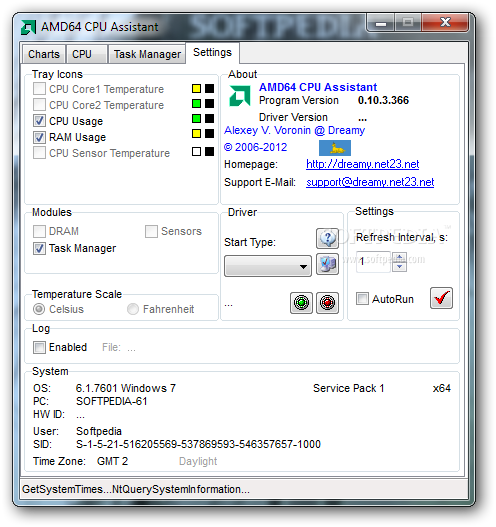This screenshot has width=496, height=527.
Task: Click green foreground swatch for CPU Usage
Action: click(x=196, y=118)
